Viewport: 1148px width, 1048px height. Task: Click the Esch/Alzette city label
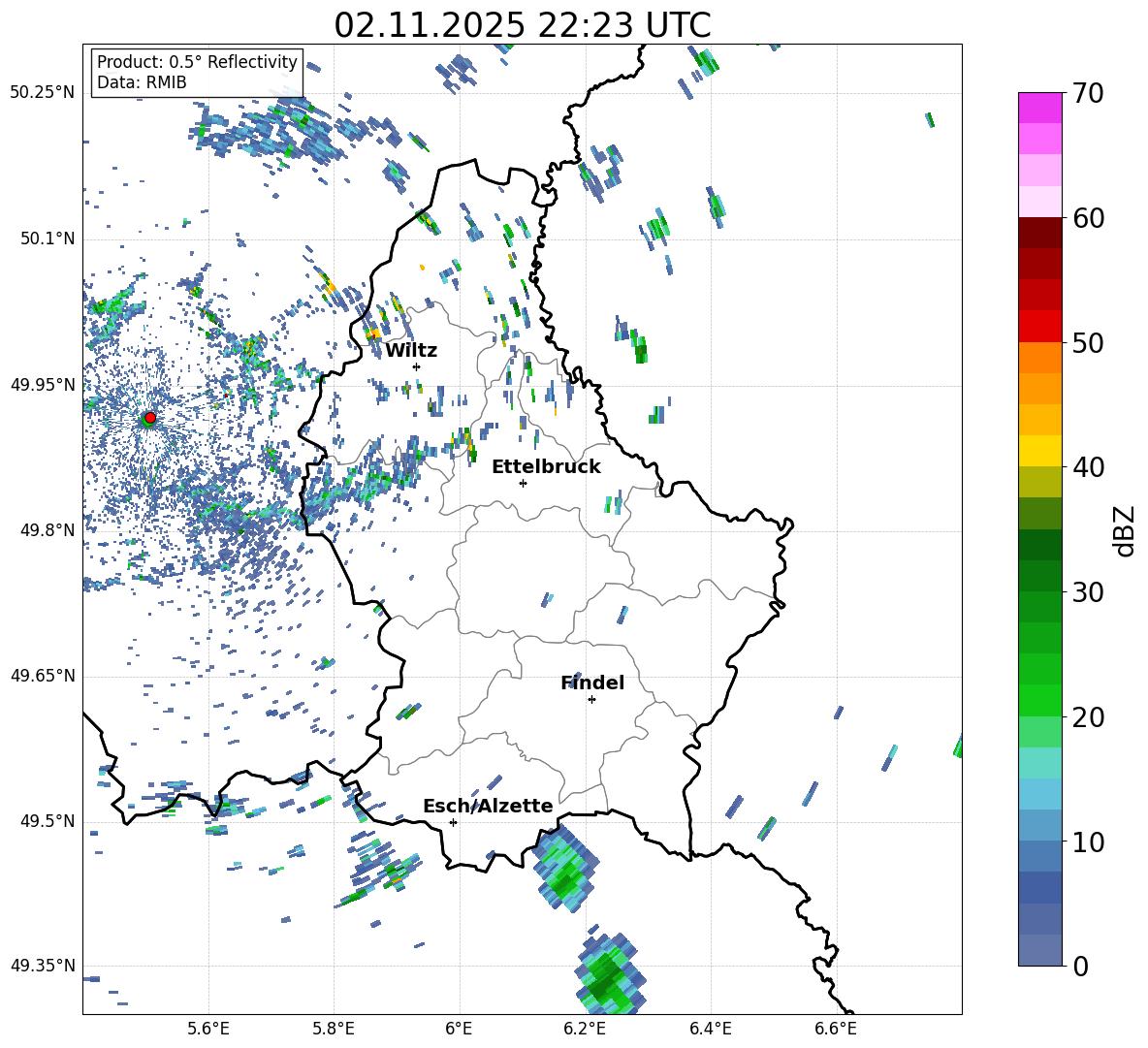coord(488,806)
